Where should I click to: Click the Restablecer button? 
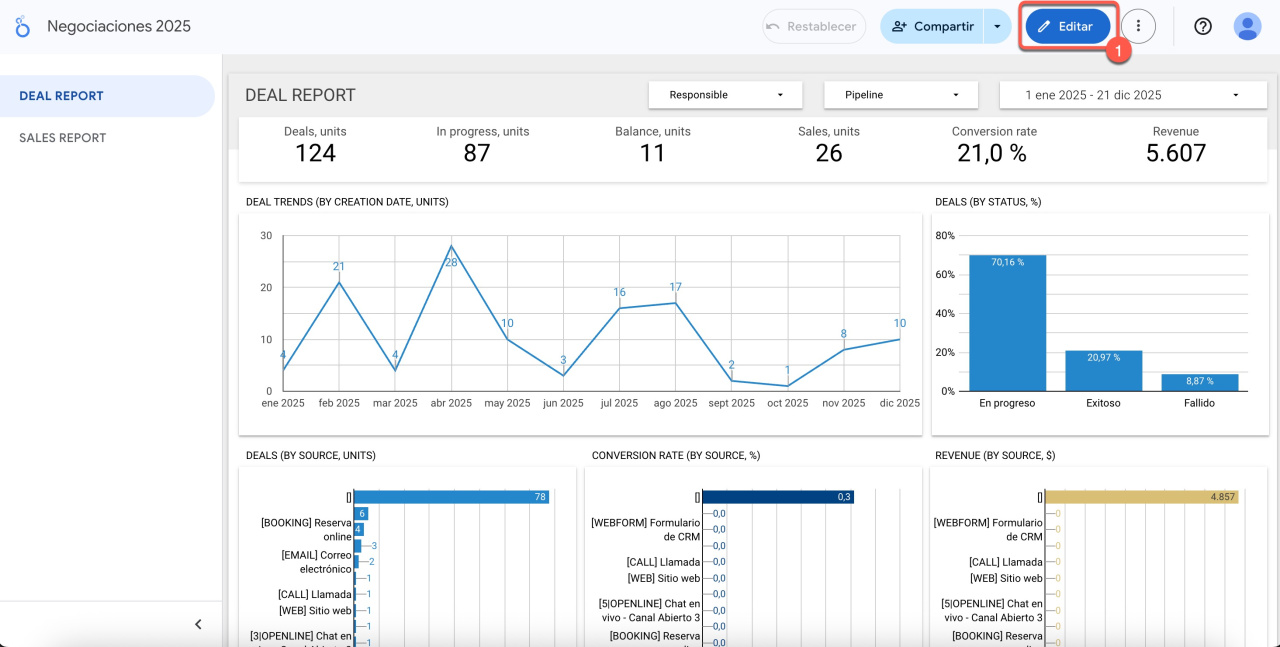[x=813, y=27]
